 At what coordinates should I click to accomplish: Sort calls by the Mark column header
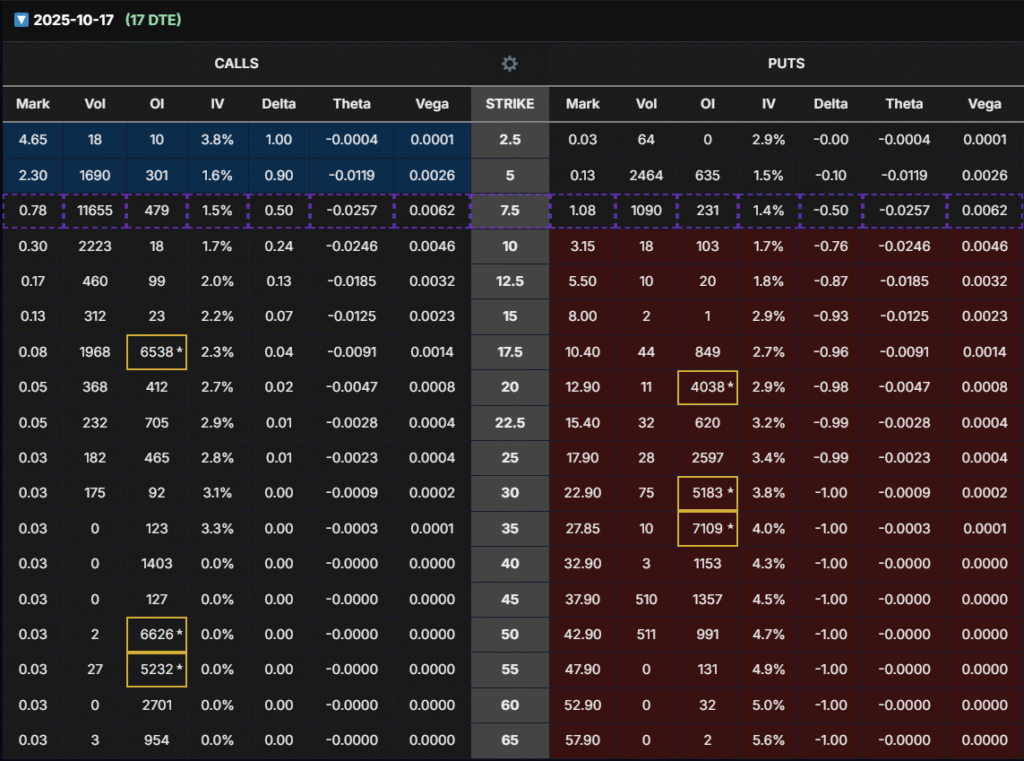tap(33, 104)
